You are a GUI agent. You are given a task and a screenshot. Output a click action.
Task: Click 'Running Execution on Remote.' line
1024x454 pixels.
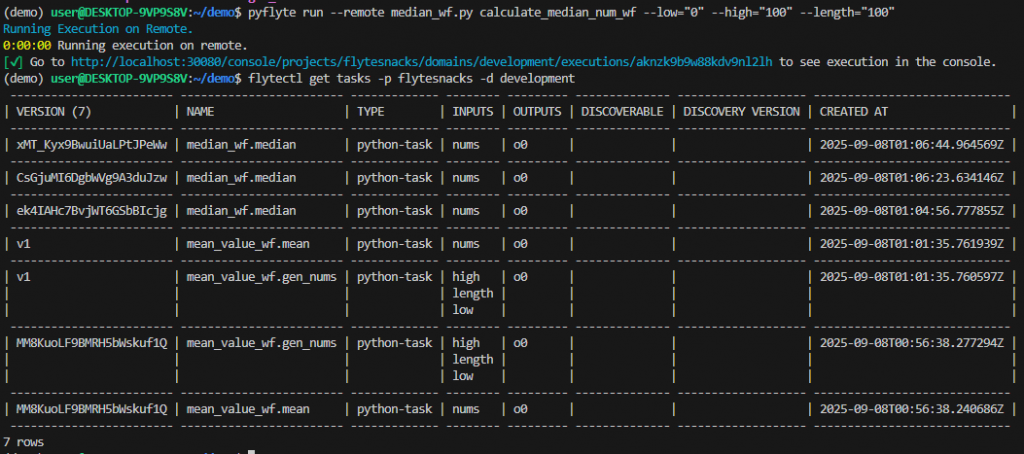98,29
